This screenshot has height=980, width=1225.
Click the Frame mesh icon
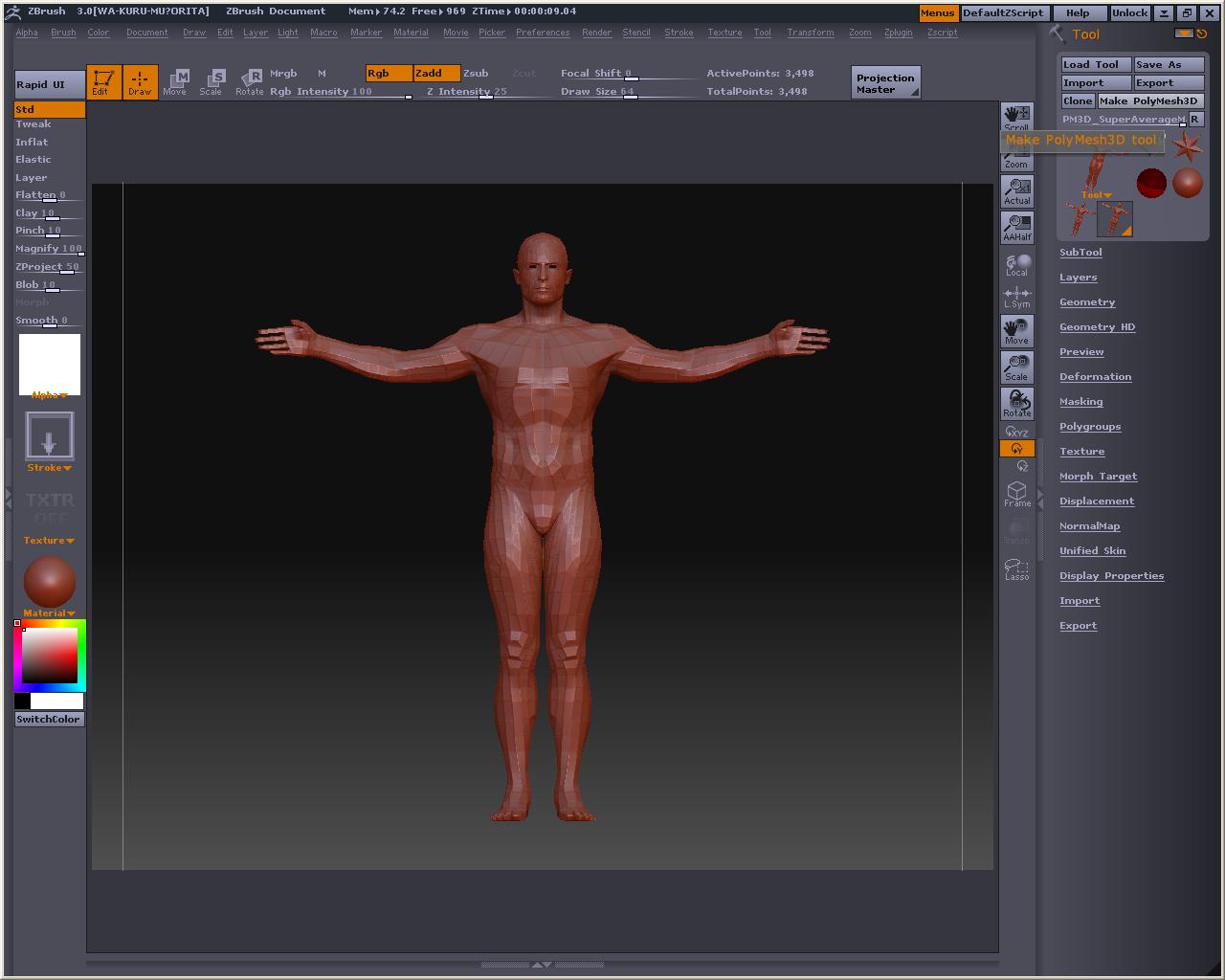[1016, 494]
